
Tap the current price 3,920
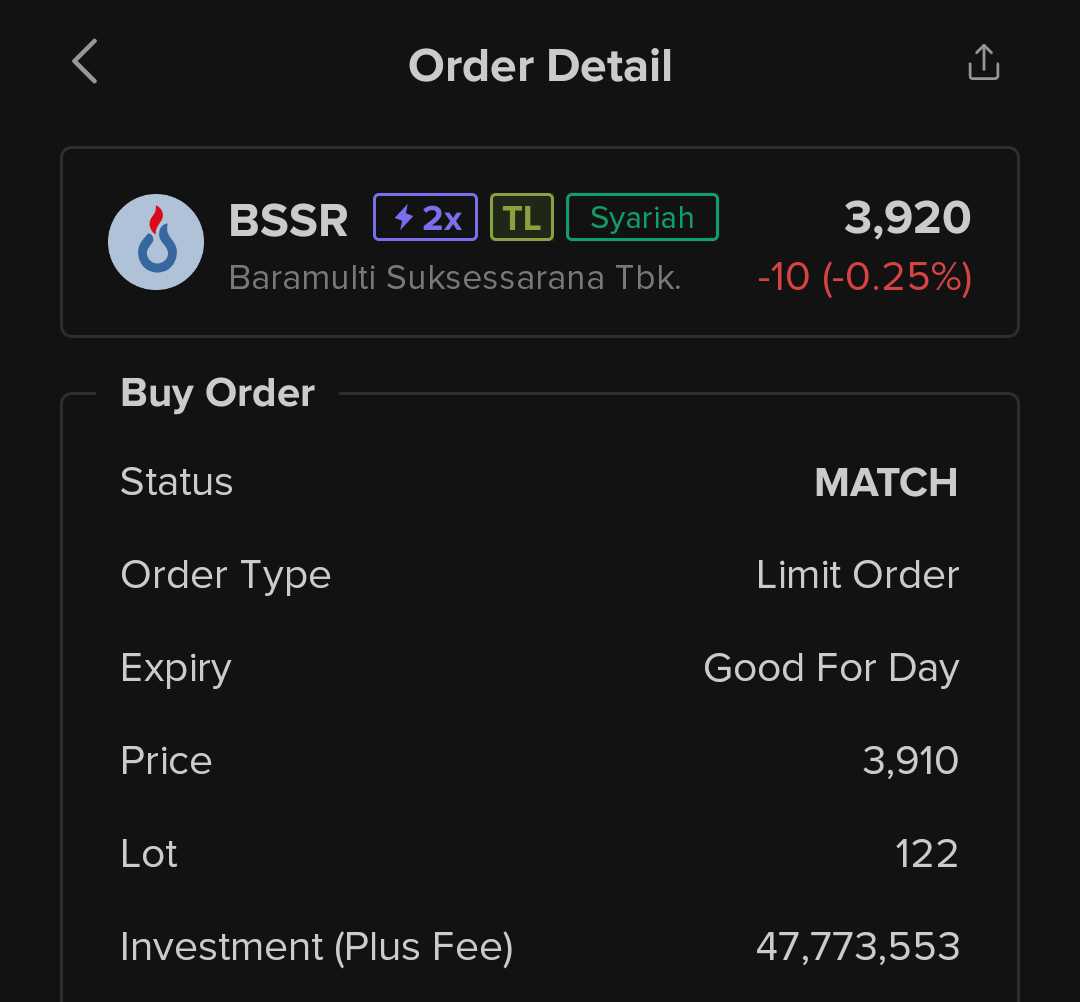click(907, 218)
